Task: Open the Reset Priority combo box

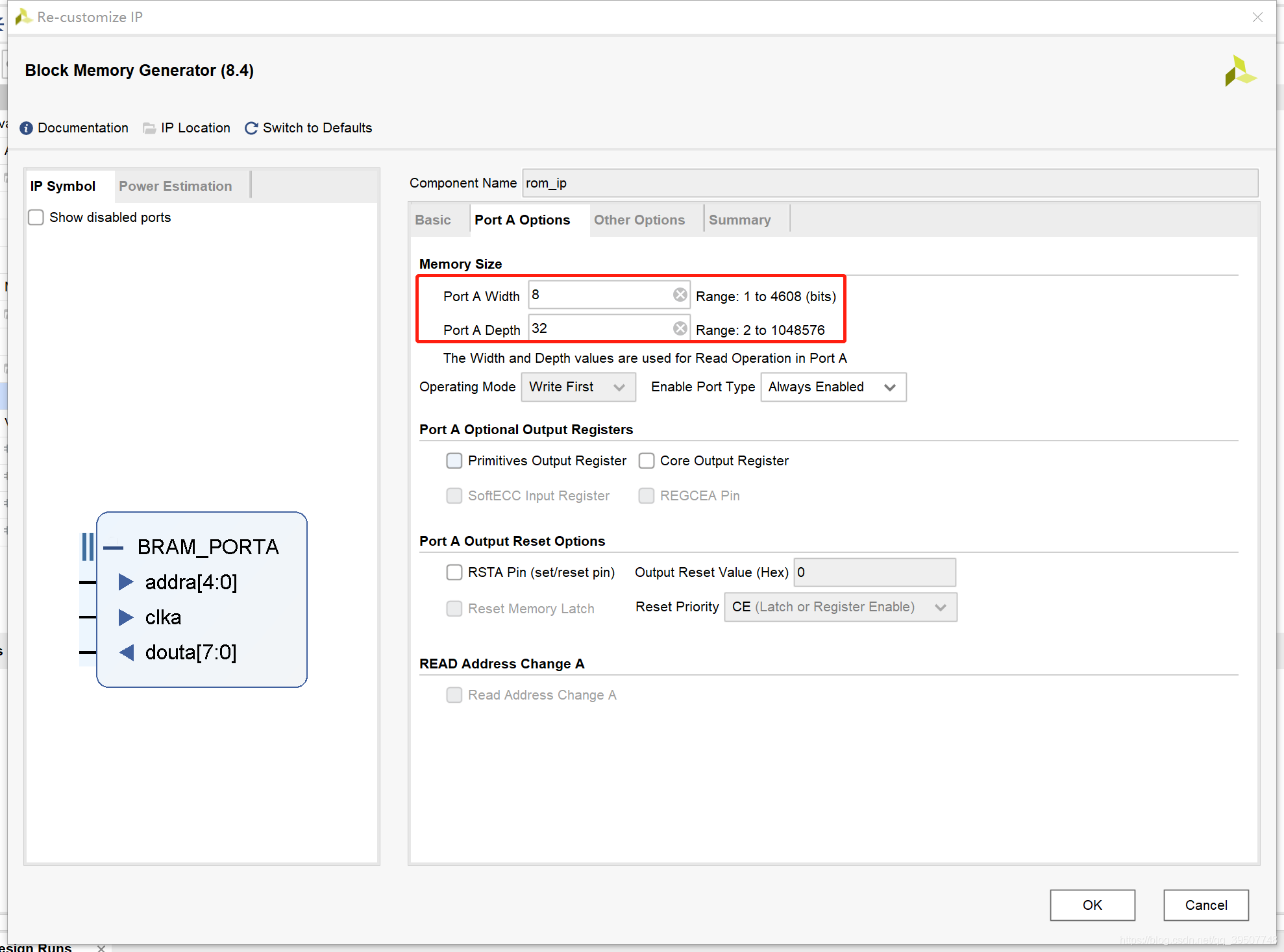Action: pos(840,607)
